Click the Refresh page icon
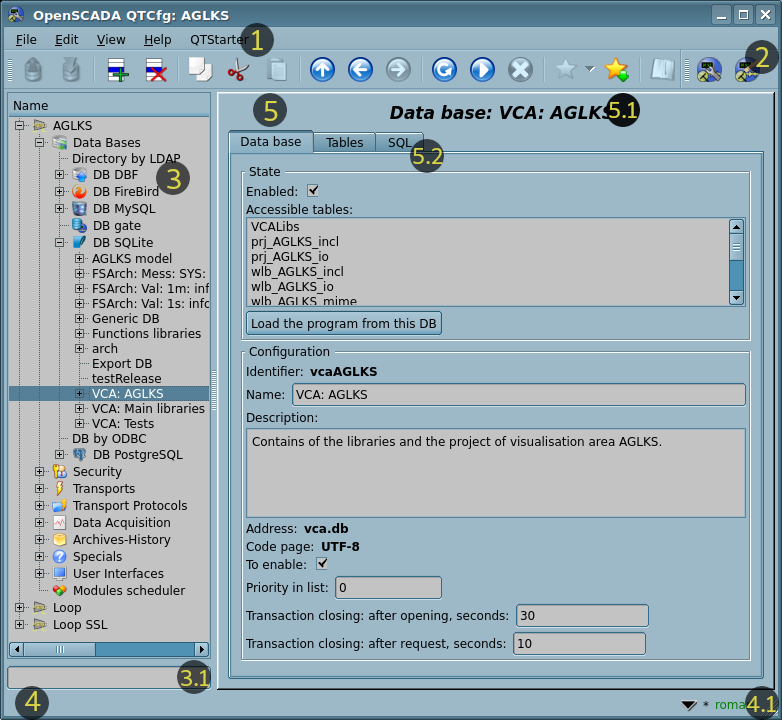This screenshot has height=720, width=782. (444, 70)
